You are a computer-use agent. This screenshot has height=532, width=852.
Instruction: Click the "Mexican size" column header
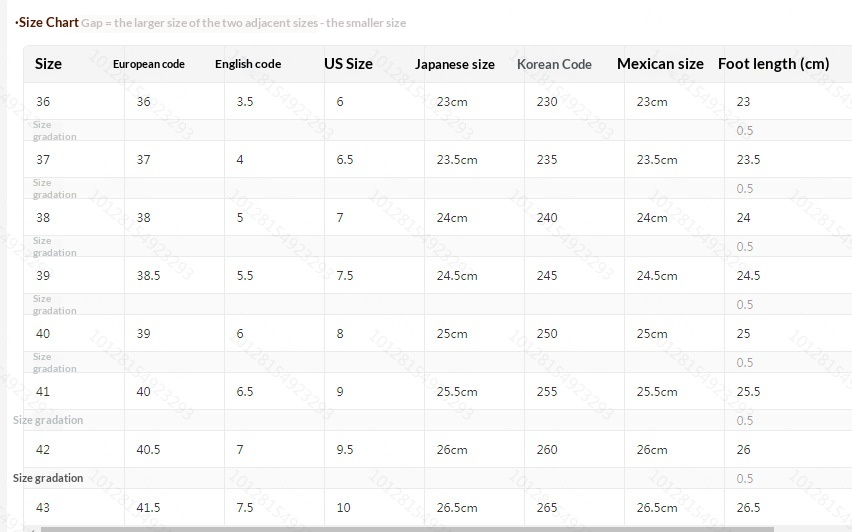point(660,64)
